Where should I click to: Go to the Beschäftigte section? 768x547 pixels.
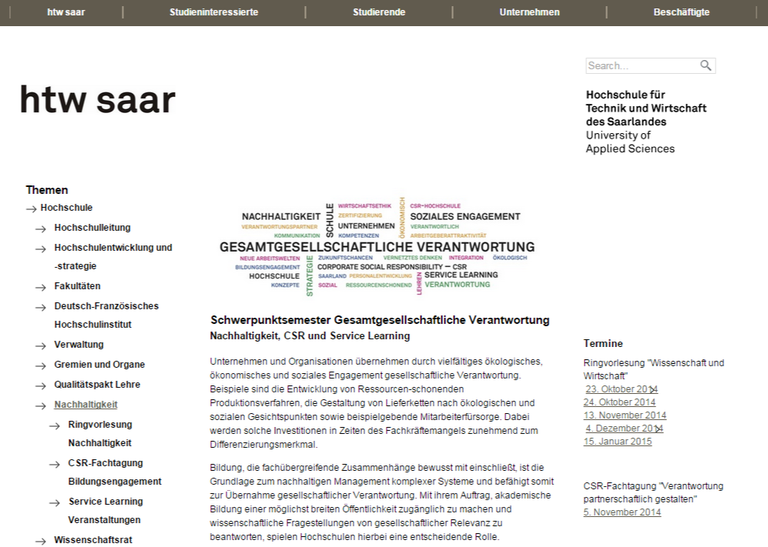pos(681,12)
